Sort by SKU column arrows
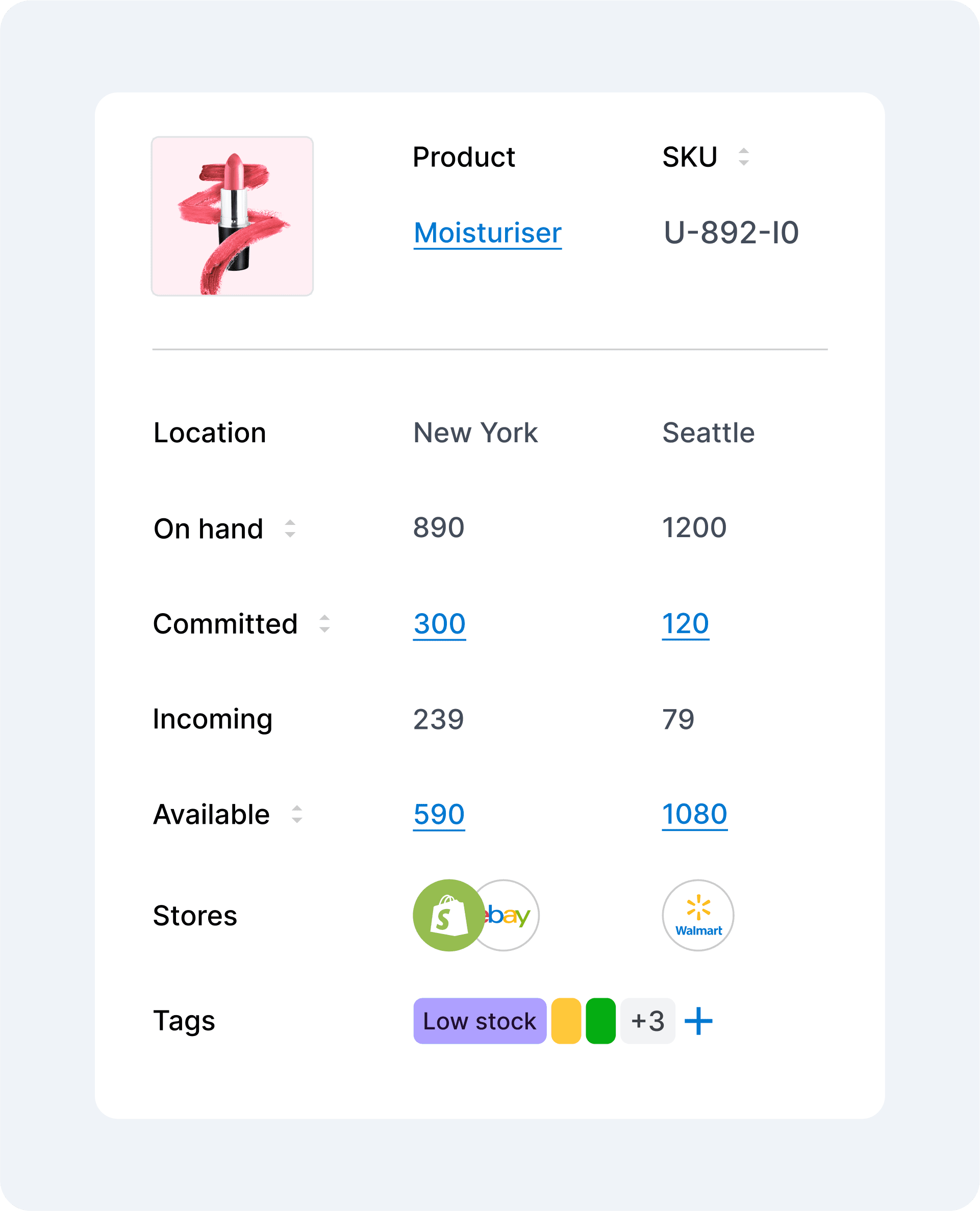The height and width of the screenshot is (1211, 980). (x=743, y=157)
